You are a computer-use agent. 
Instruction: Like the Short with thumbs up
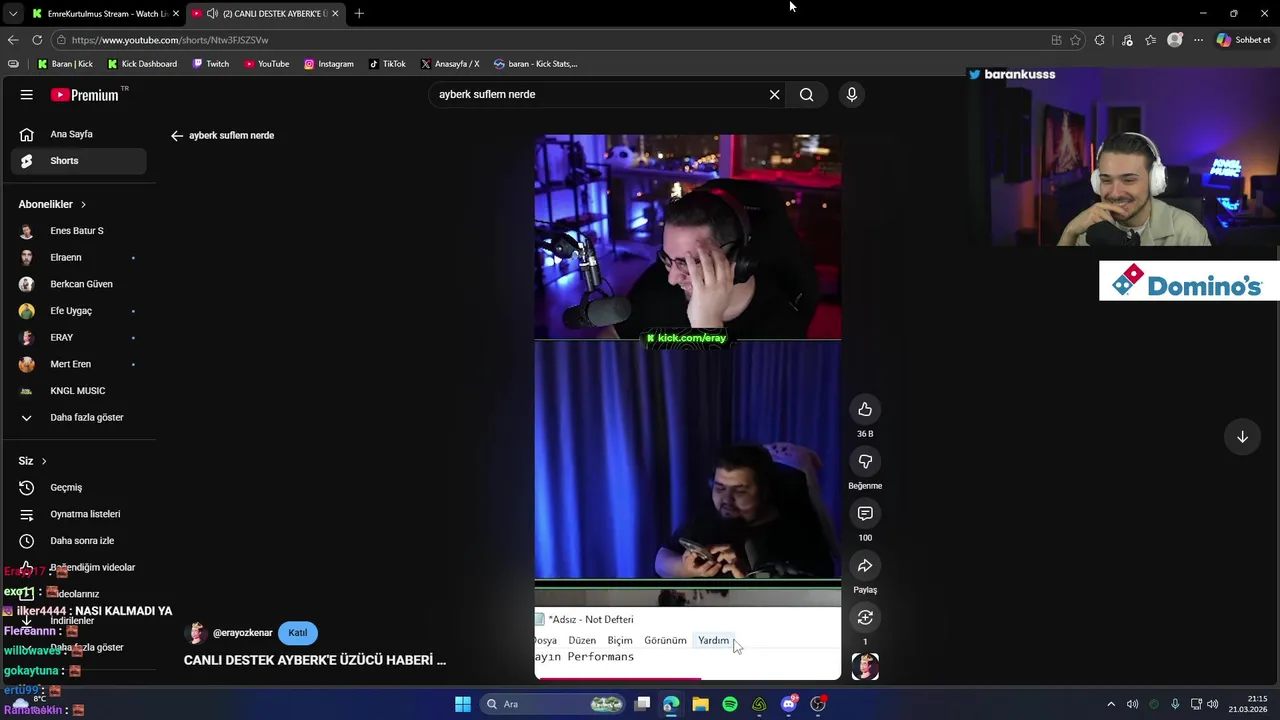click(x=865, y=409)
